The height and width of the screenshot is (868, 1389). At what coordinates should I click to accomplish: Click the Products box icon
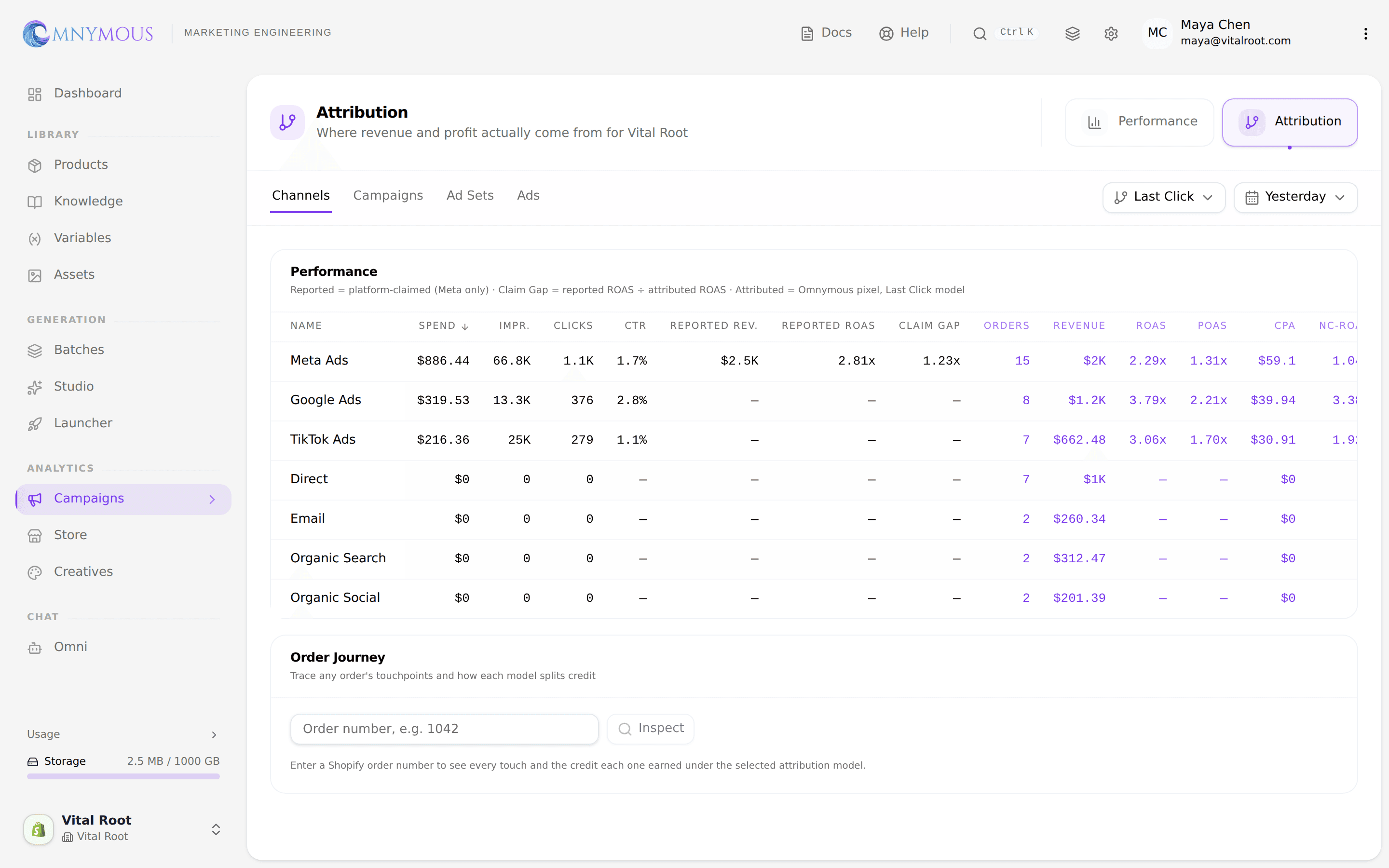35,165
